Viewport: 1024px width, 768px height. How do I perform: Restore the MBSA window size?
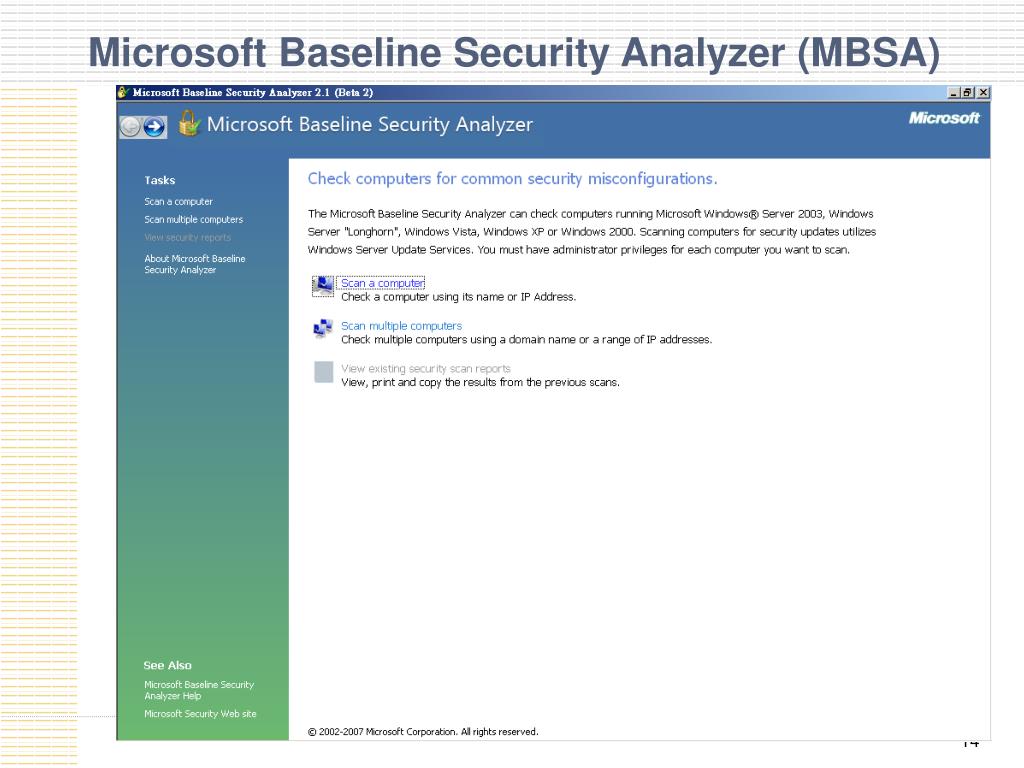point(967,93)
